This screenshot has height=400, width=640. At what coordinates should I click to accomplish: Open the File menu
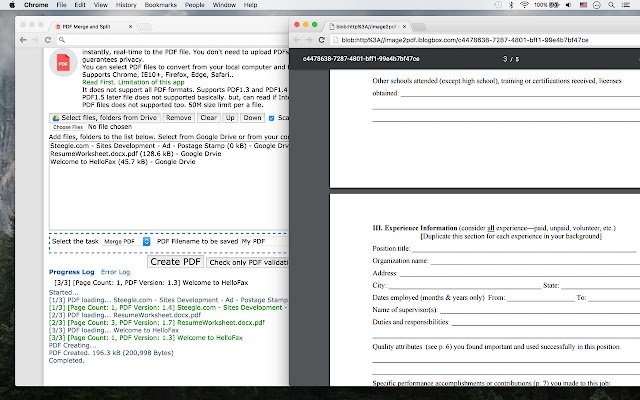pyautogui.click(x=61, y=5)
